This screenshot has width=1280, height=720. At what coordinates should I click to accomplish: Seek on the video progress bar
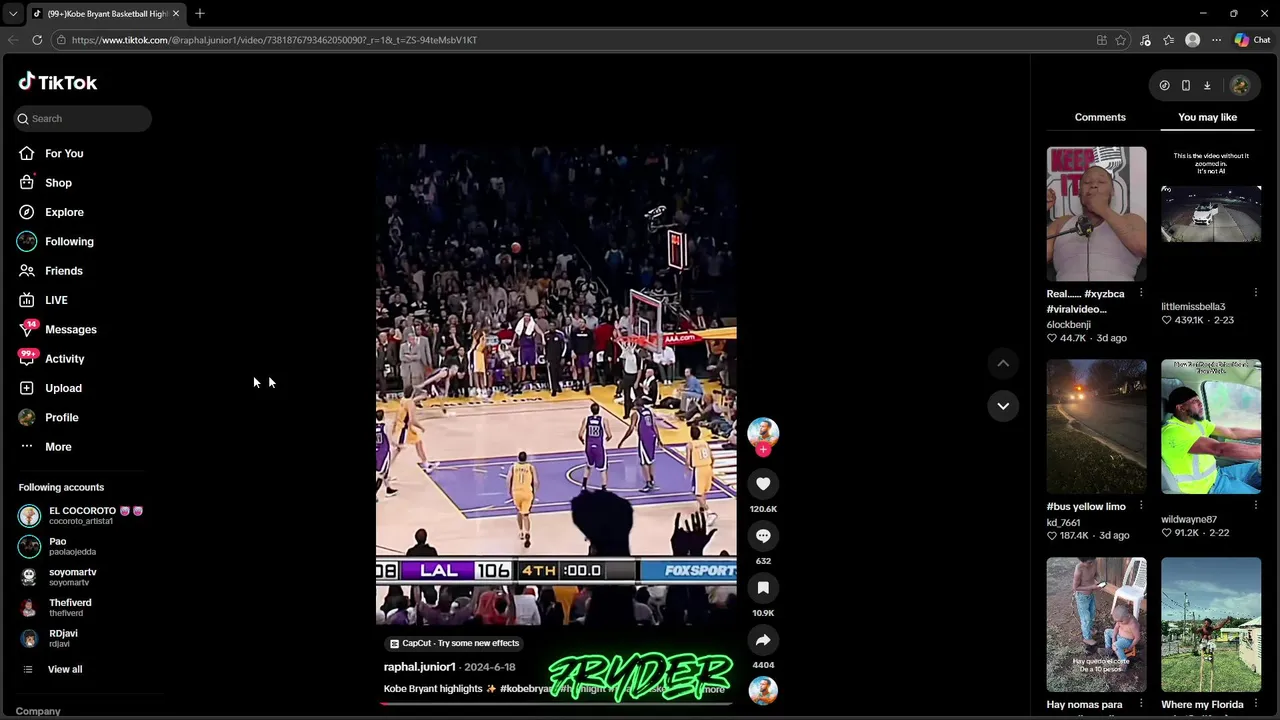555,703
